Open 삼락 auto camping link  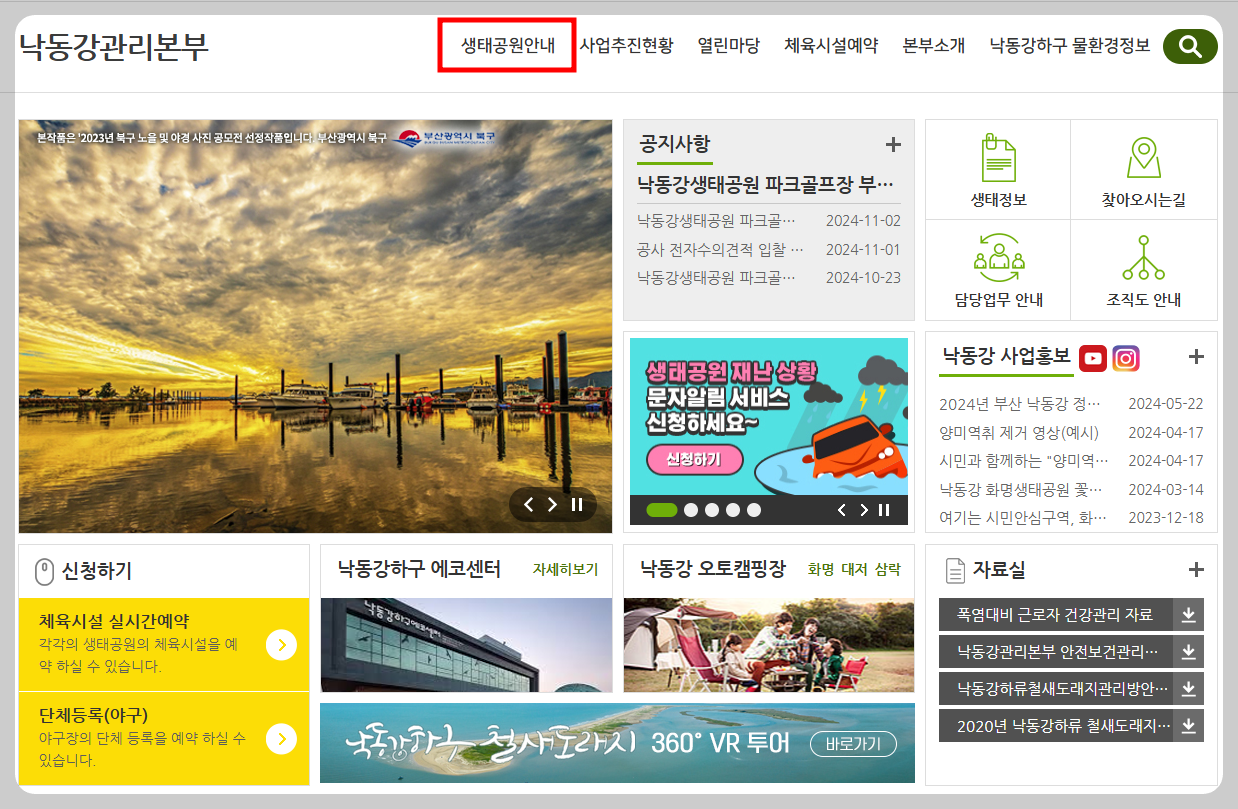click(x=887, y=570)
